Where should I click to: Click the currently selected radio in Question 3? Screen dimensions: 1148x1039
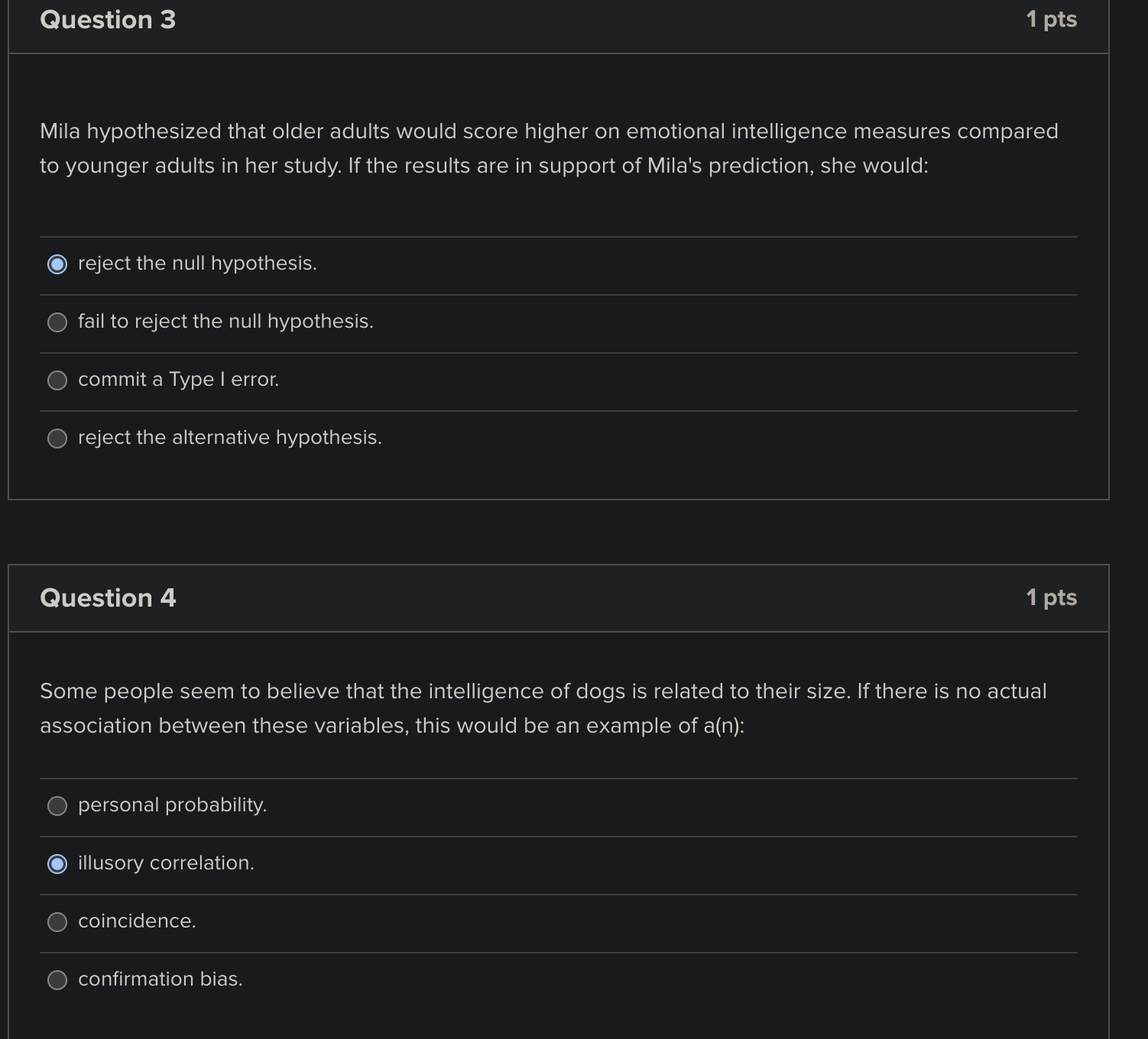point(57,264)
